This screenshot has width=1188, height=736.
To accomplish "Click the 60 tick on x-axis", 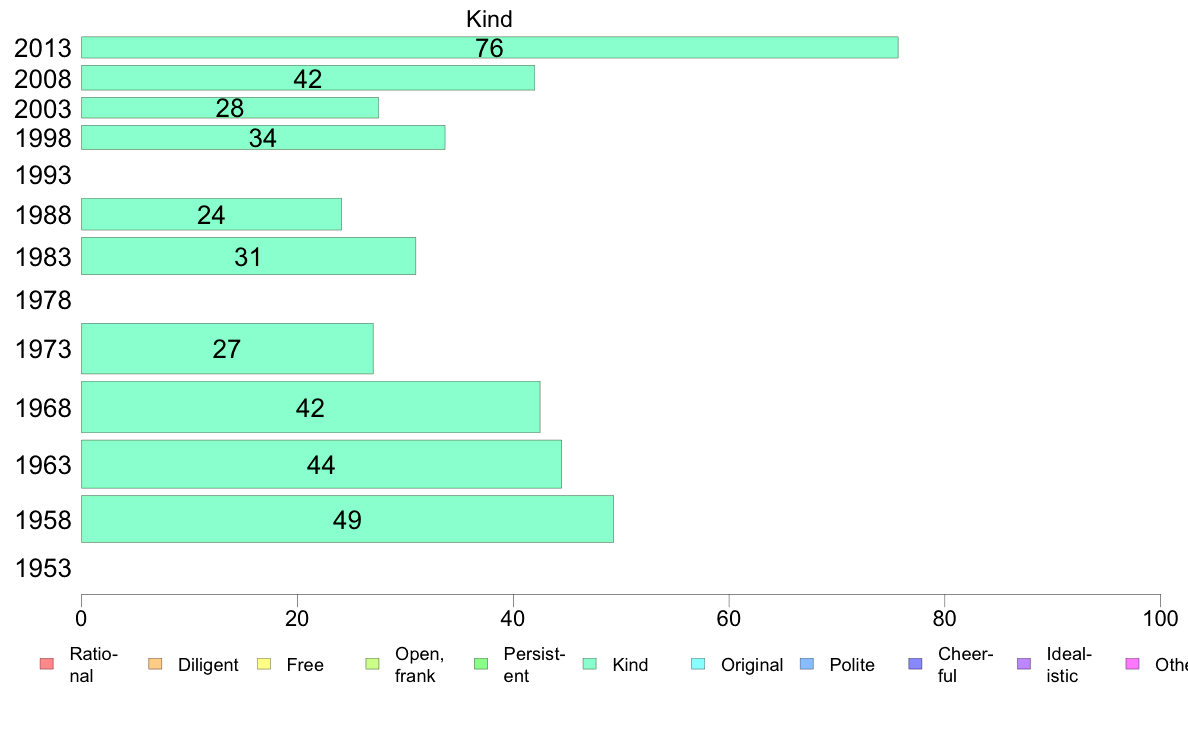I will click(x=728, y=619).
